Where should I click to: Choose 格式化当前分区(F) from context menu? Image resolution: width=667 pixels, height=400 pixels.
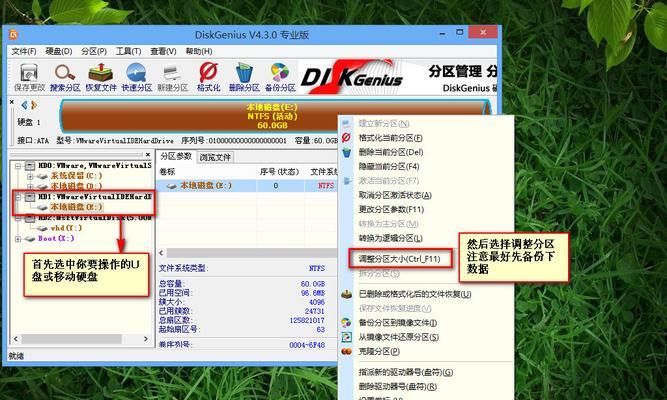391,138
